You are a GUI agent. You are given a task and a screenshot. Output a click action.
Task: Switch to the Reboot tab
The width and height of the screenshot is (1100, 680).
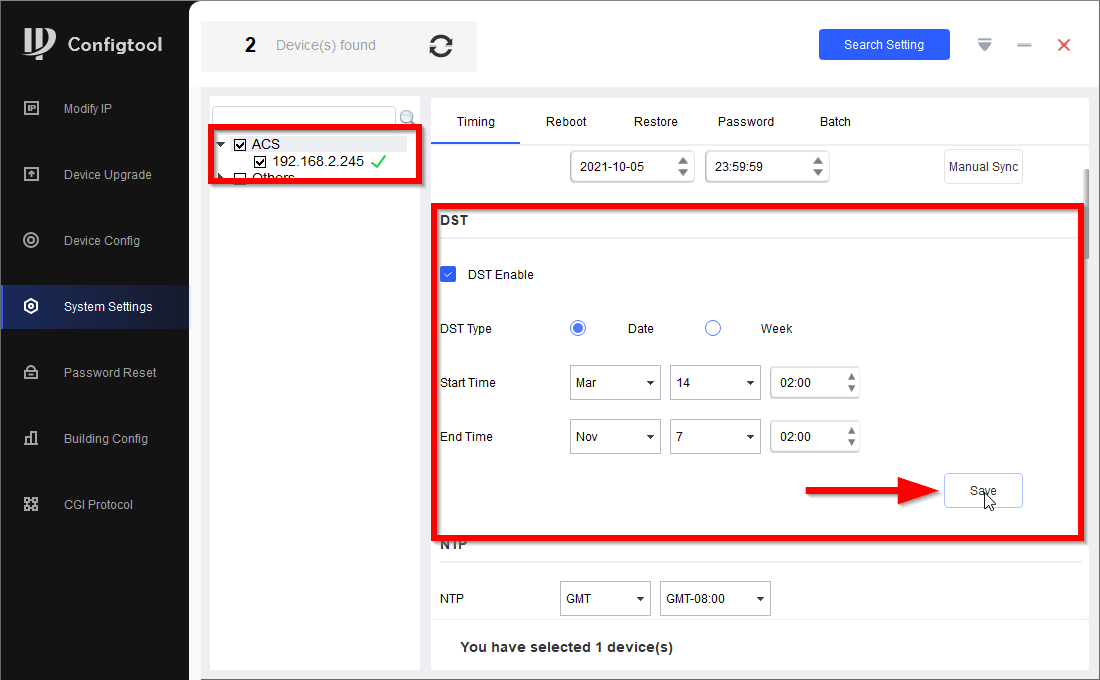(566, 122)
